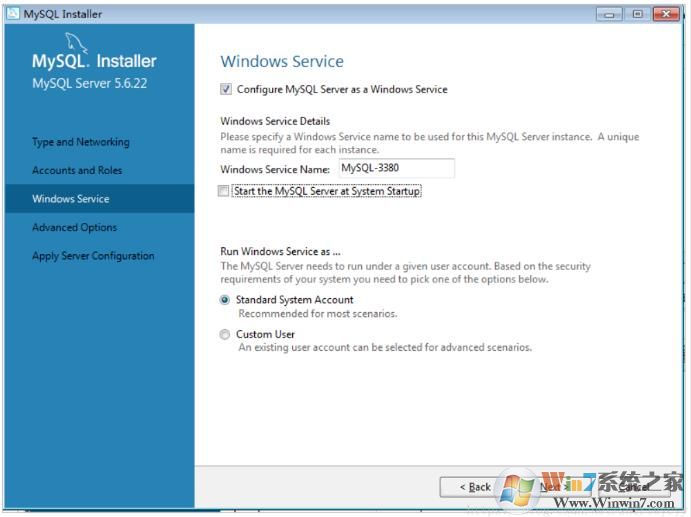Select Standard System Account radio option
The image size is (691, 517).
[x=225, y=300]
